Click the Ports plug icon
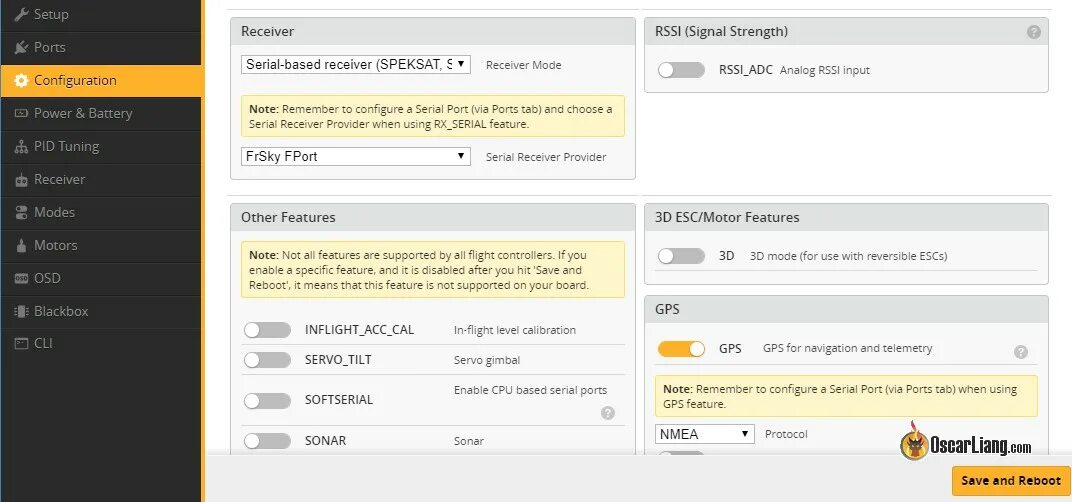The image size is (1072, 502). click(21, 47)
